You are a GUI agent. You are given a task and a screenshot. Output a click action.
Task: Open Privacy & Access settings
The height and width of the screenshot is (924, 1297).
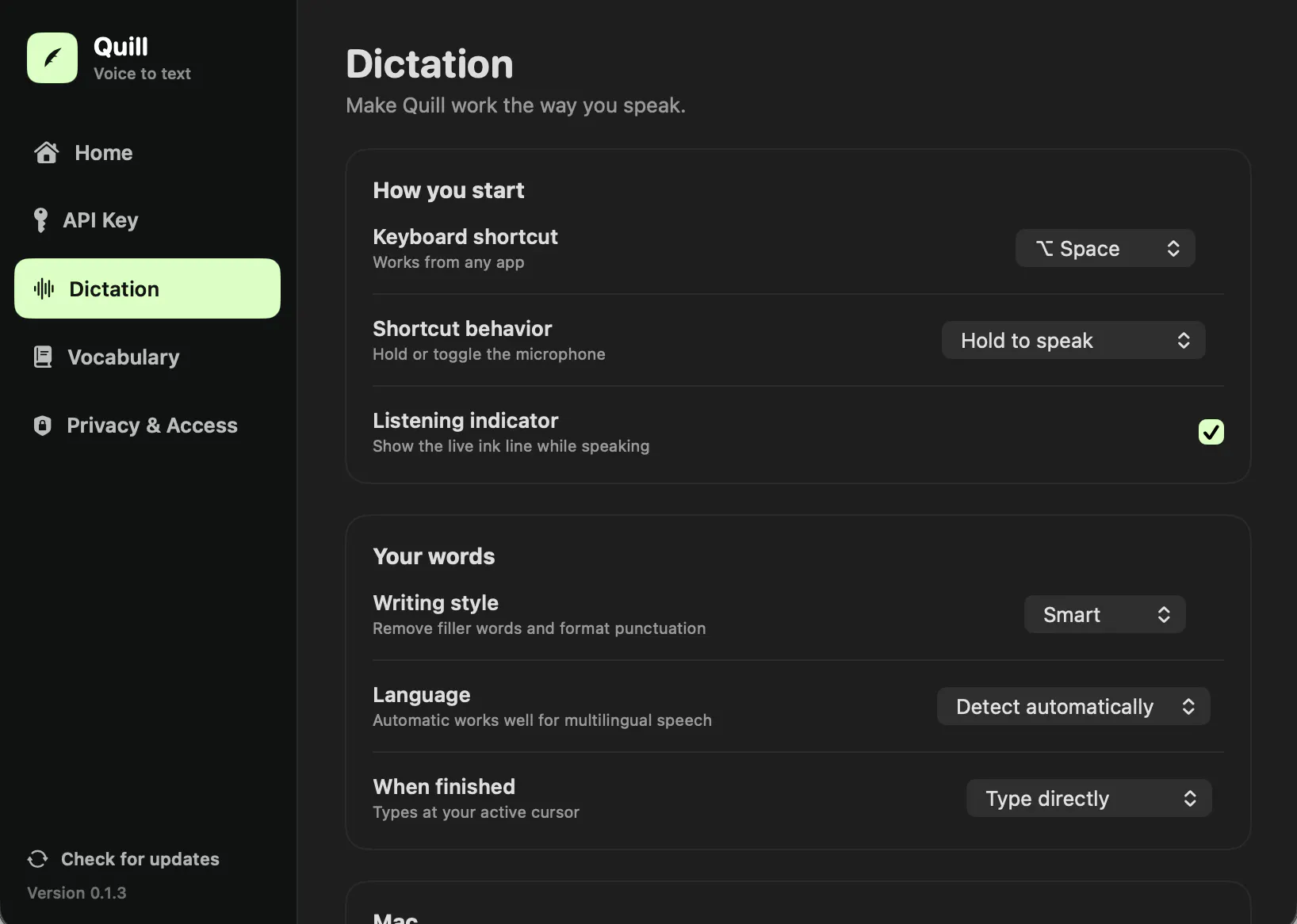[x=147, y=426]
